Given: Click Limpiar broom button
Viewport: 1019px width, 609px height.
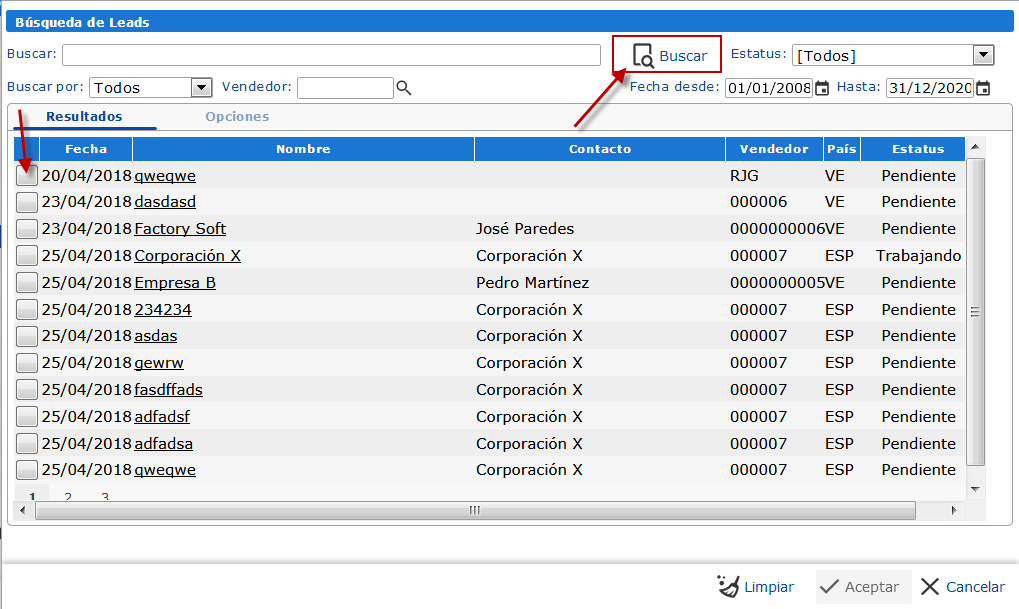Looking at the screenshot, I should 756,587.
